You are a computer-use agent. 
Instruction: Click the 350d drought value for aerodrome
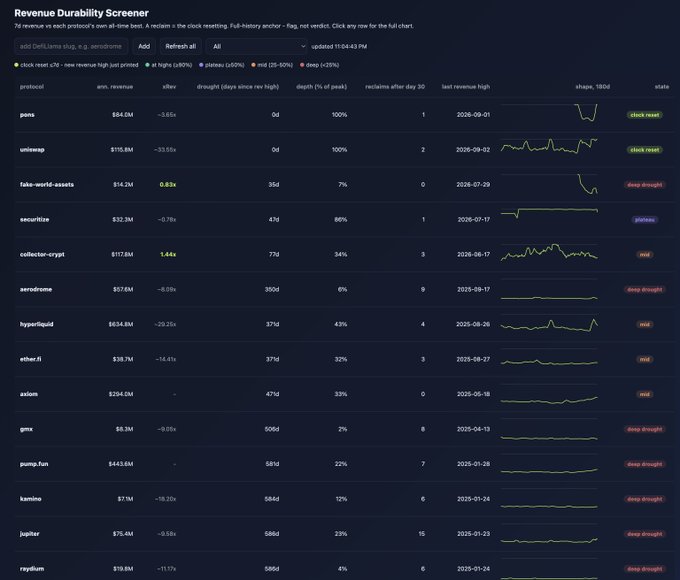[x=272, y=289]
